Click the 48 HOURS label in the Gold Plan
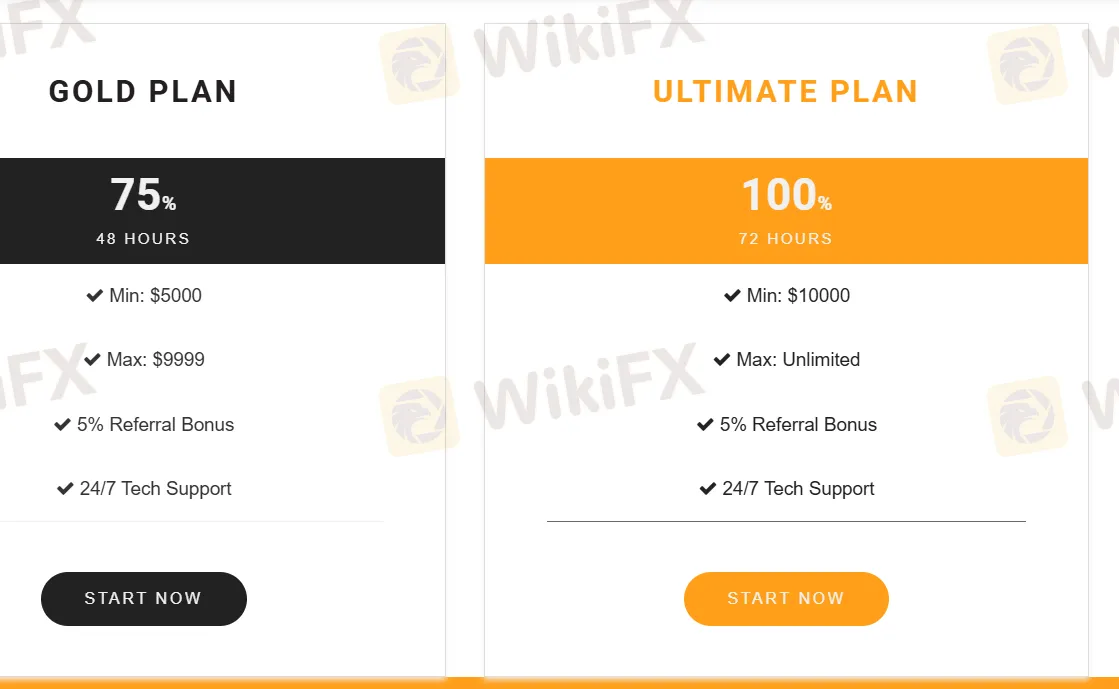Image resolution: width=1119 pixels, height=689 pixels. click(x=143, y=238)
